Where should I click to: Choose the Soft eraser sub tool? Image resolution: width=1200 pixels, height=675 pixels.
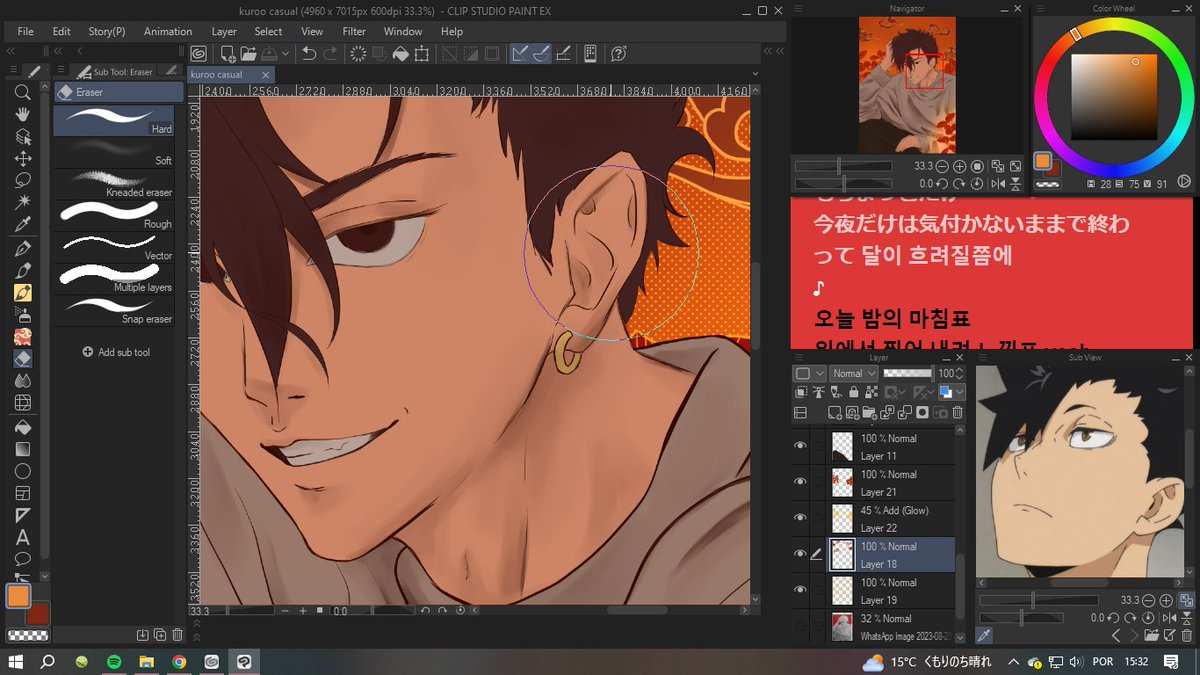pyautogui.click(x=114, y=152)
